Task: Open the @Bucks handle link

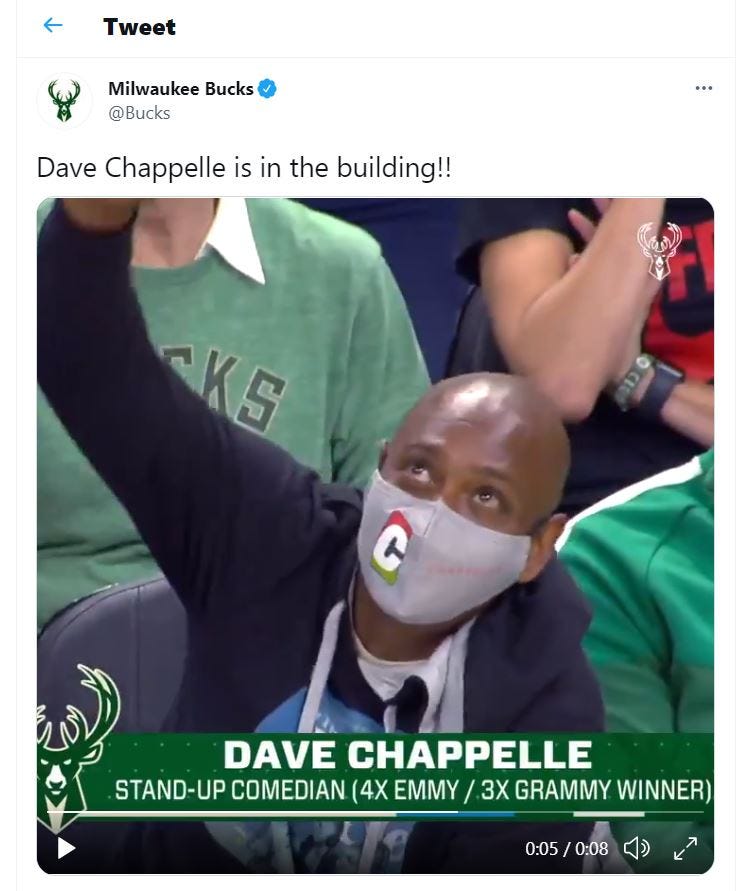Action: [139, 113]
